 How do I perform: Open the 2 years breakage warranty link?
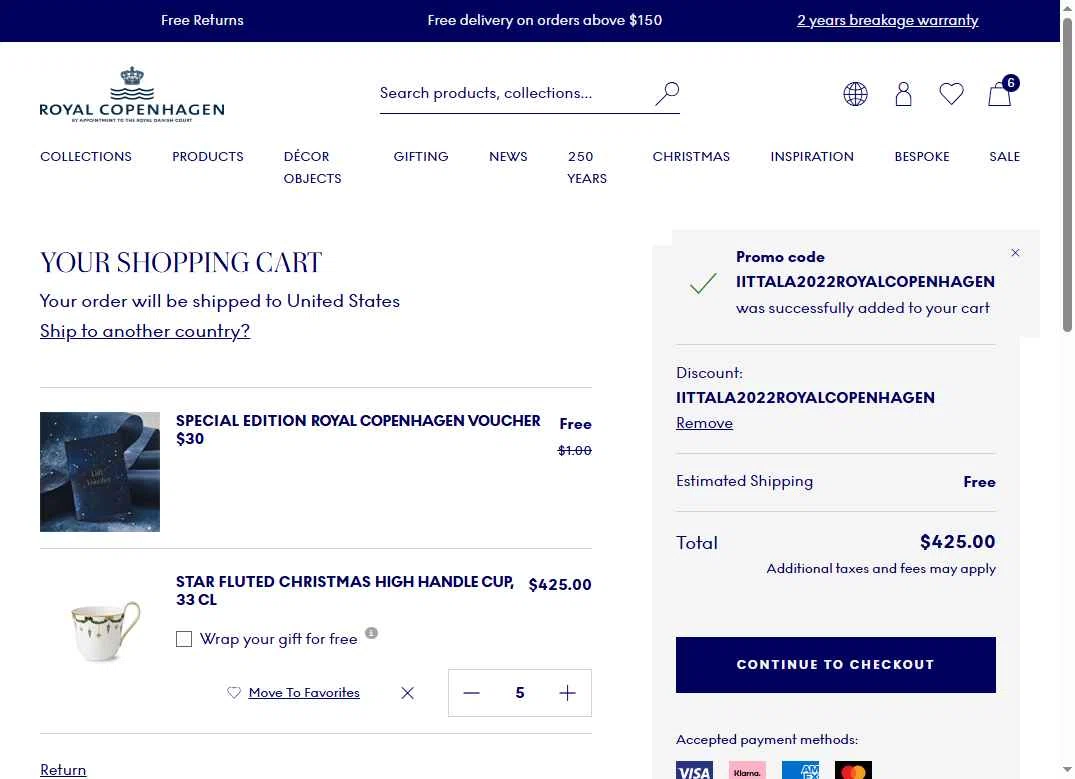coord(887,20)
